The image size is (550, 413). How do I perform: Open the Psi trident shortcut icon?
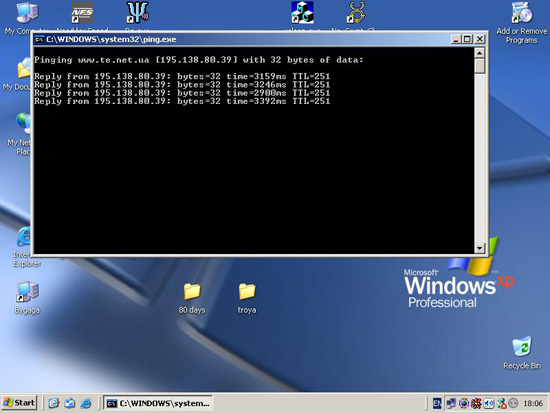pos(138,13)
